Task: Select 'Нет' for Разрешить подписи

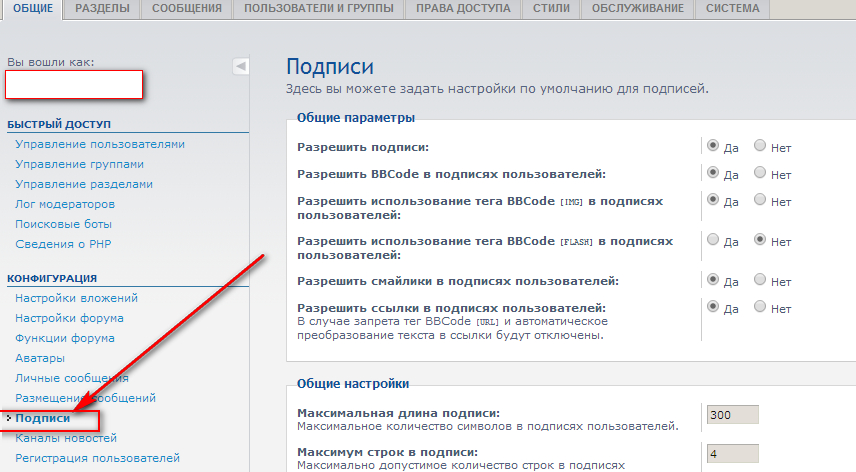Action: [x=760, y=146]
